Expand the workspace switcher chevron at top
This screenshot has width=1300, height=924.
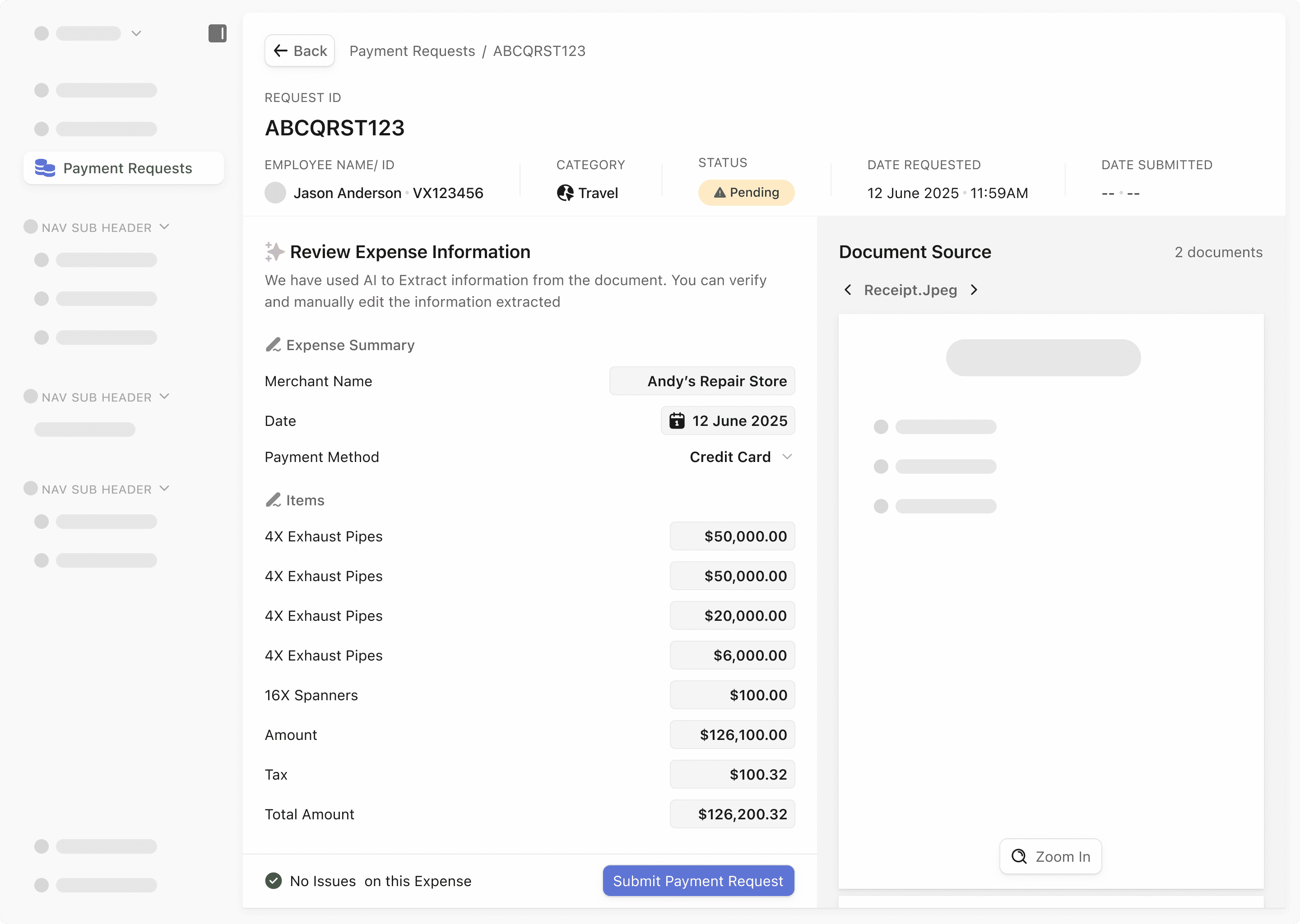(x=137, y=33)
